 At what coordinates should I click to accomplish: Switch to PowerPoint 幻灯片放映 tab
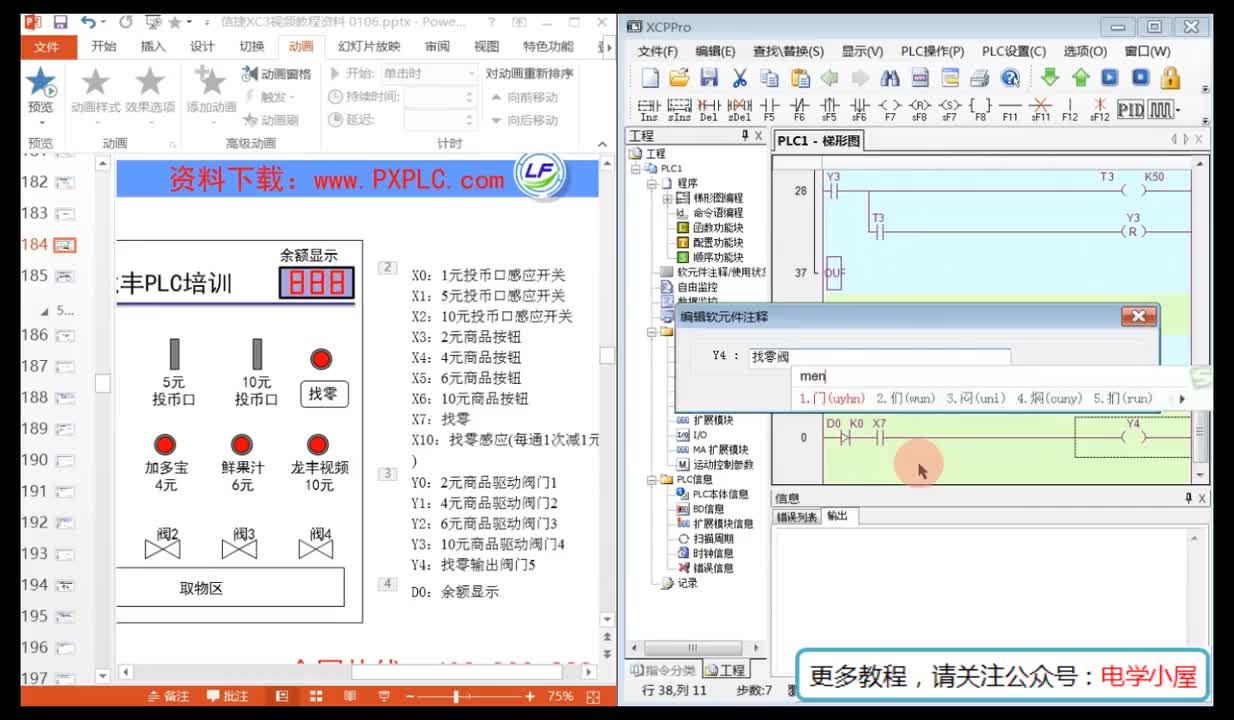pyautogui.click(x=369, y=46)
